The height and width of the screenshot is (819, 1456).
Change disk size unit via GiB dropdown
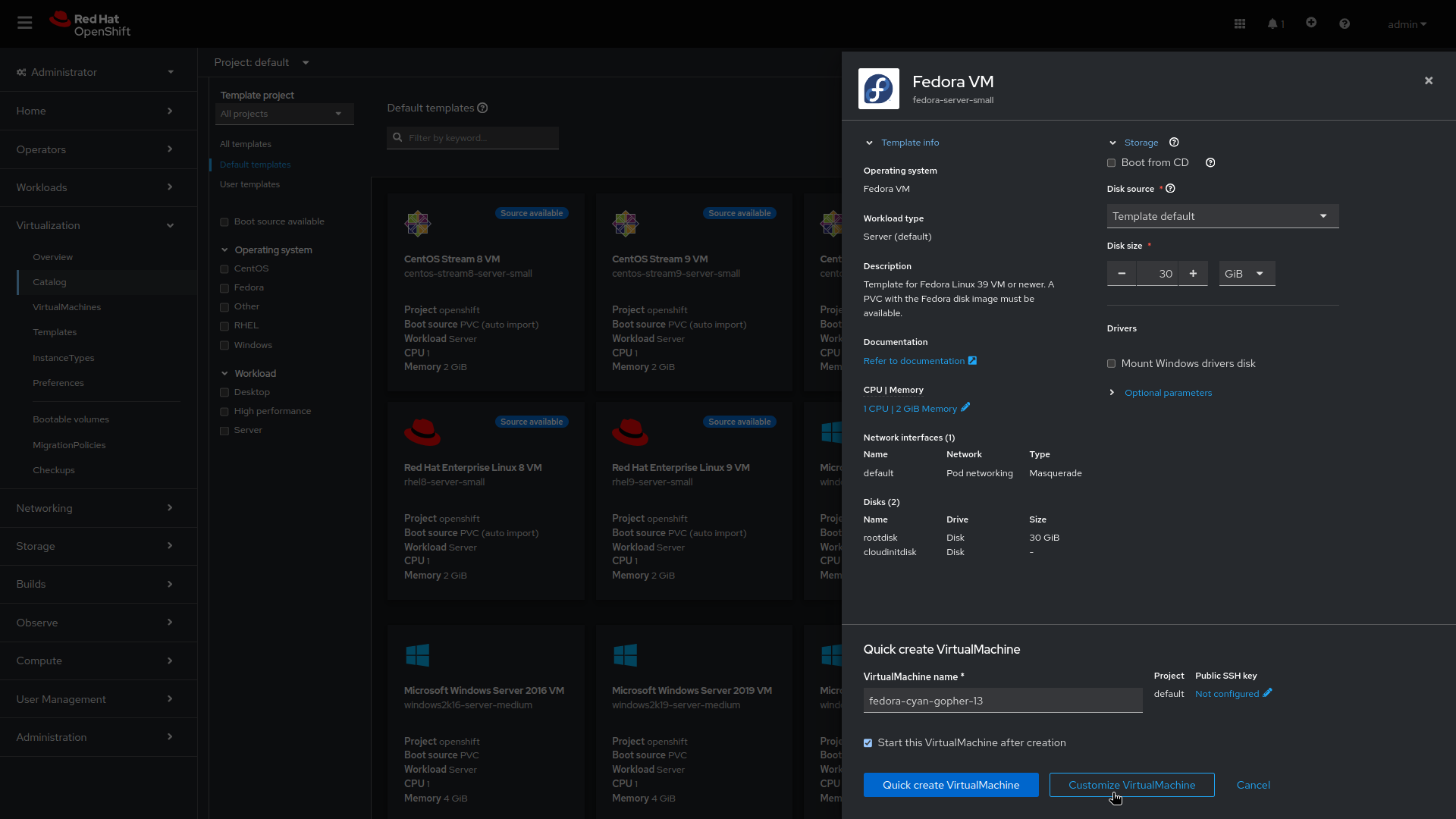coord(1246,274)
